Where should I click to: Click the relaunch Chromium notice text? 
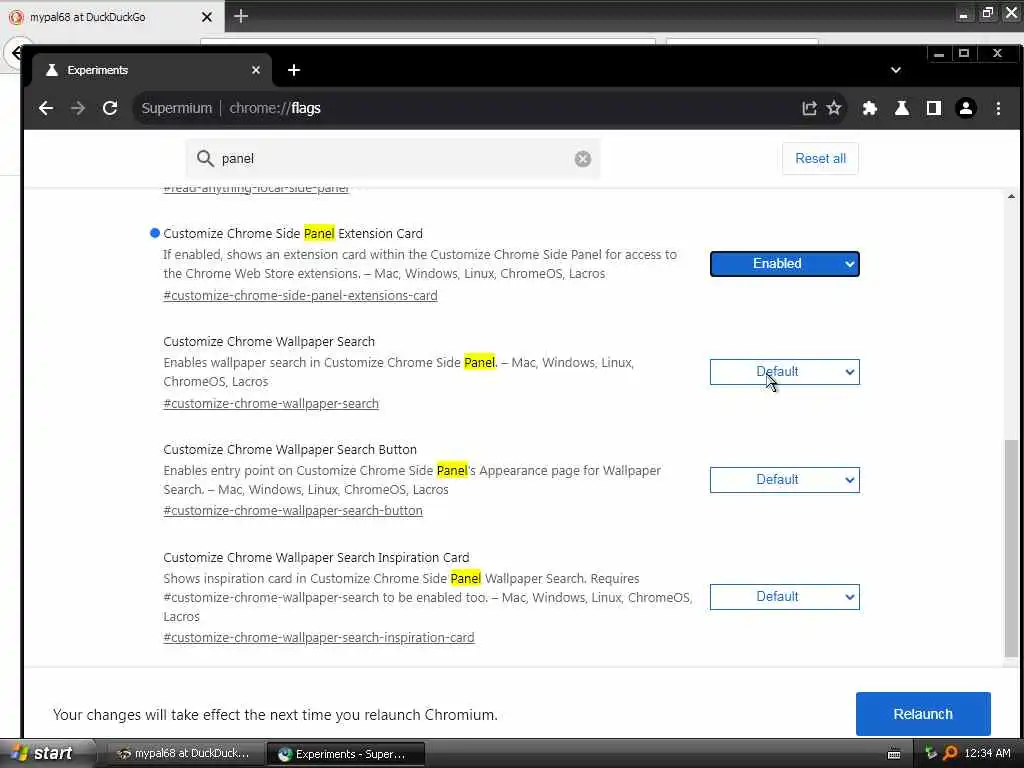pos(275,715)
